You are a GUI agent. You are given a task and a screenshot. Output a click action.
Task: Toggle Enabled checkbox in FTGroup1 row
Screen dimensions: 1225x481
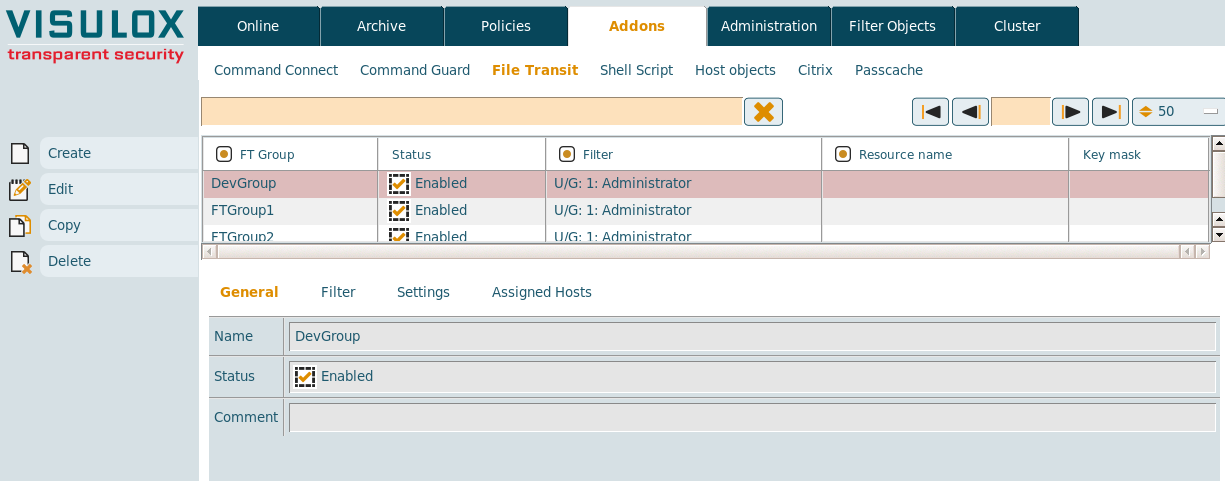[x=399, y=211]
